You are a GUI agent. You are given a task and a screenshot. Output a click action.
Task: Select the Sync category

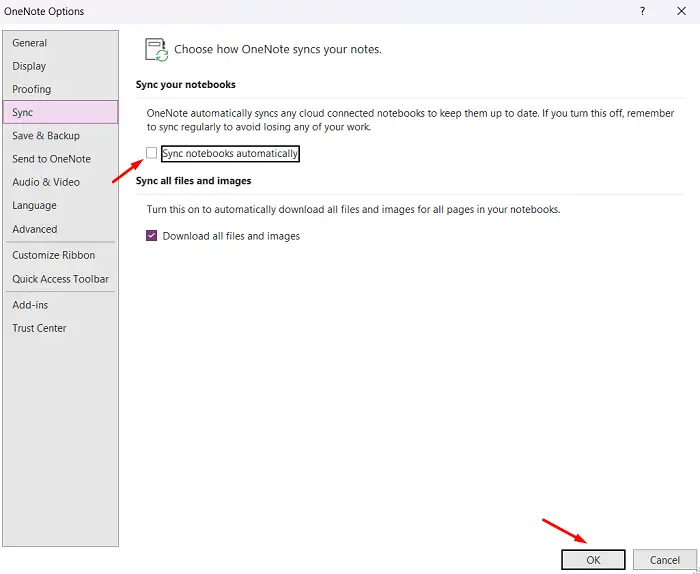tap(60, 112)
